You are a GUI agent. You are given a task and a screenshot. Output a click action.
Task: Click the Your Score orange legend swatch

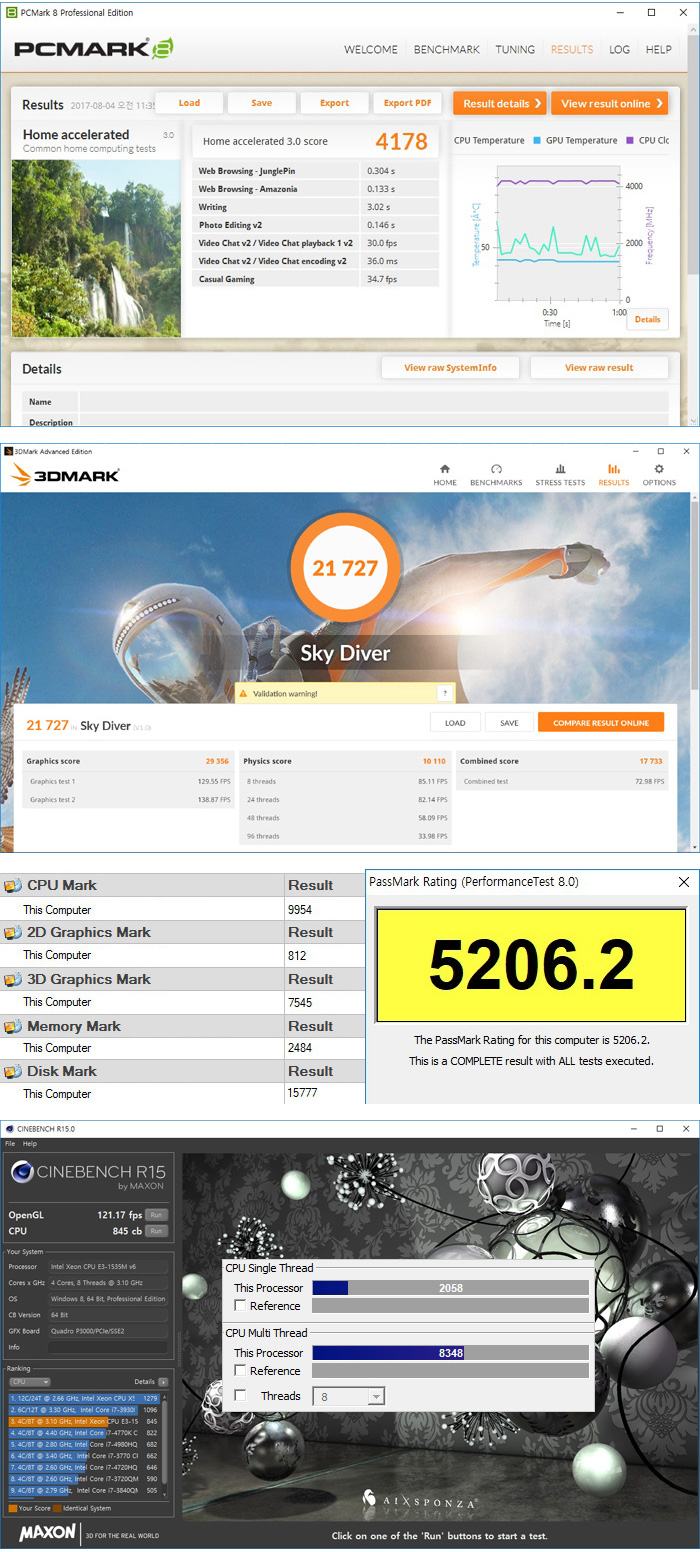11,1508
